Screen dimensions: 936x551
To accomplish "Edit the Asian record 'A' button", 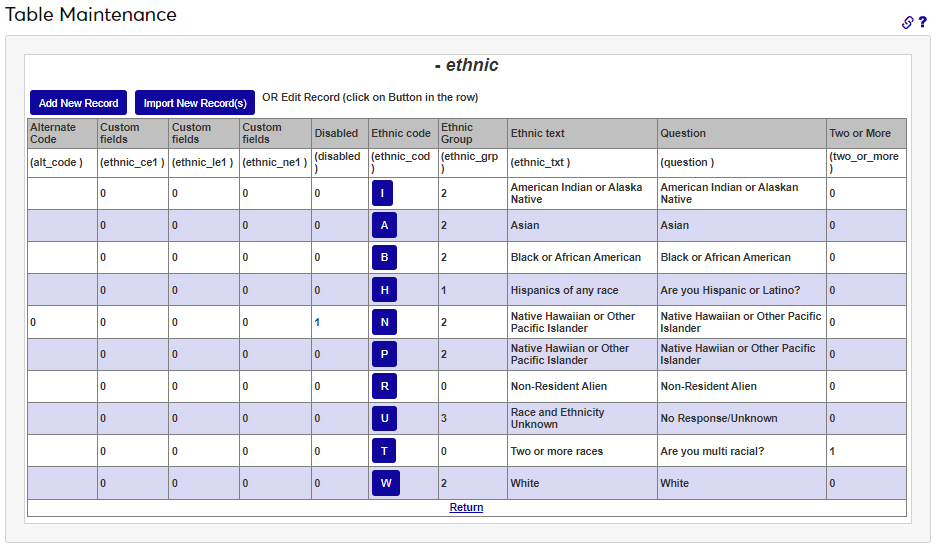I will pos(384,226).
